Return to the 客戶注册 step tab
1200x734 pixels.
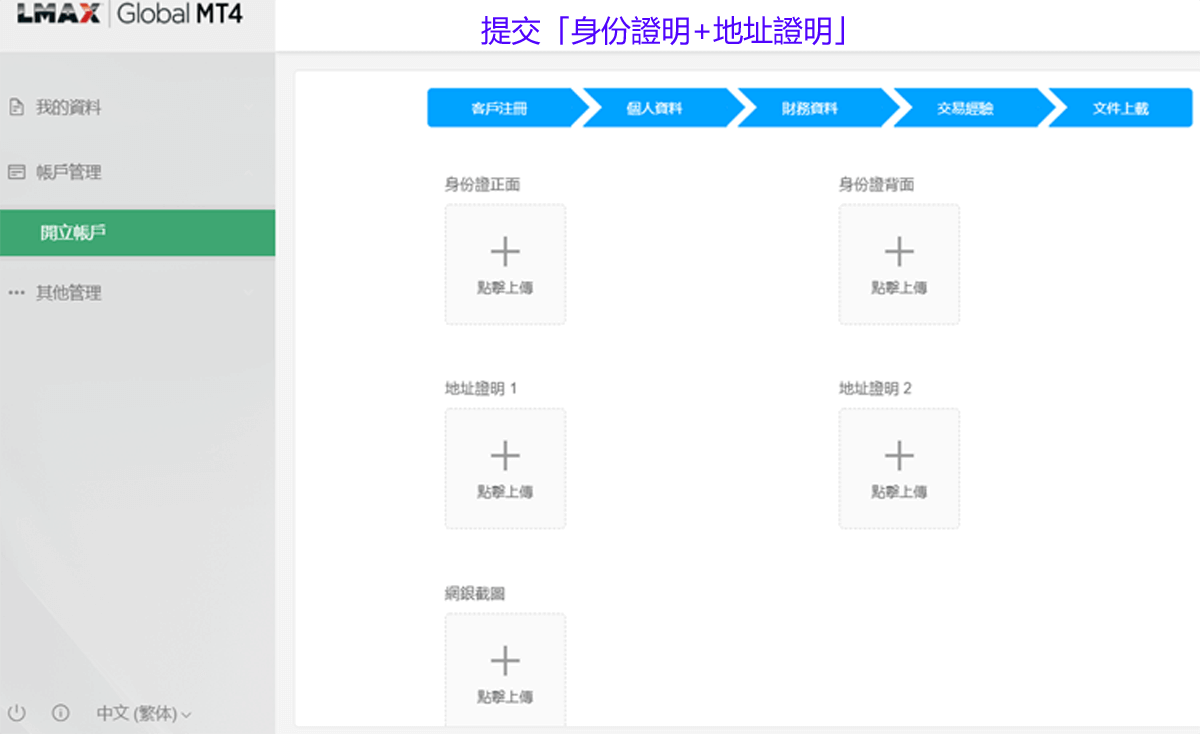tap(499, 108)
